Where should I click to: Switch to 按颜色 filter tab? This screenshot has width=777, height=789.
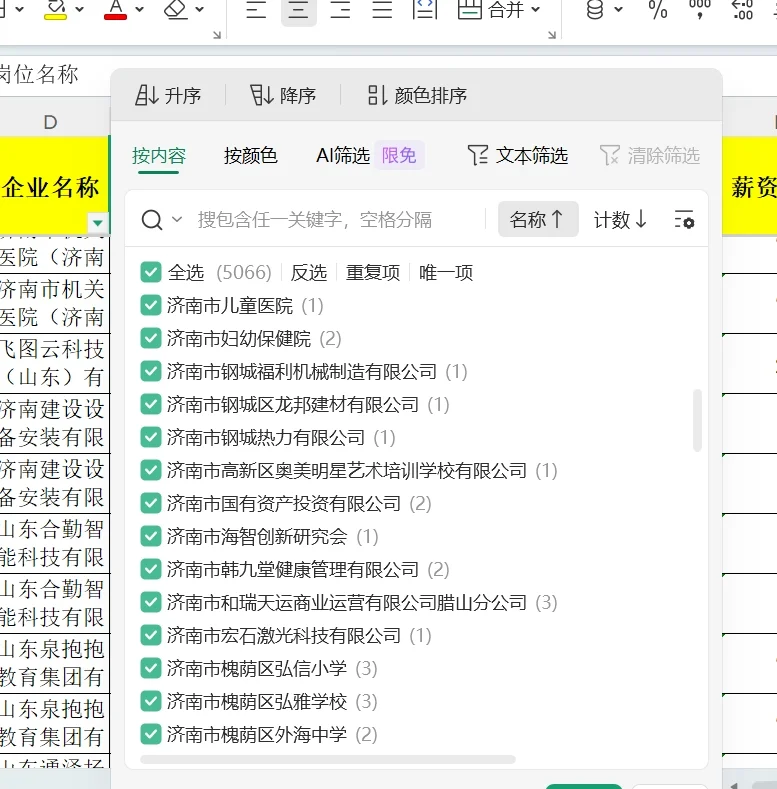251,155
